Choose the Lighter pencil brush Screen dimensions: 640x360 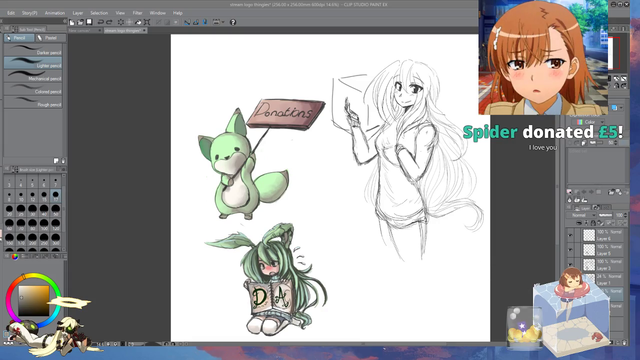33,63
